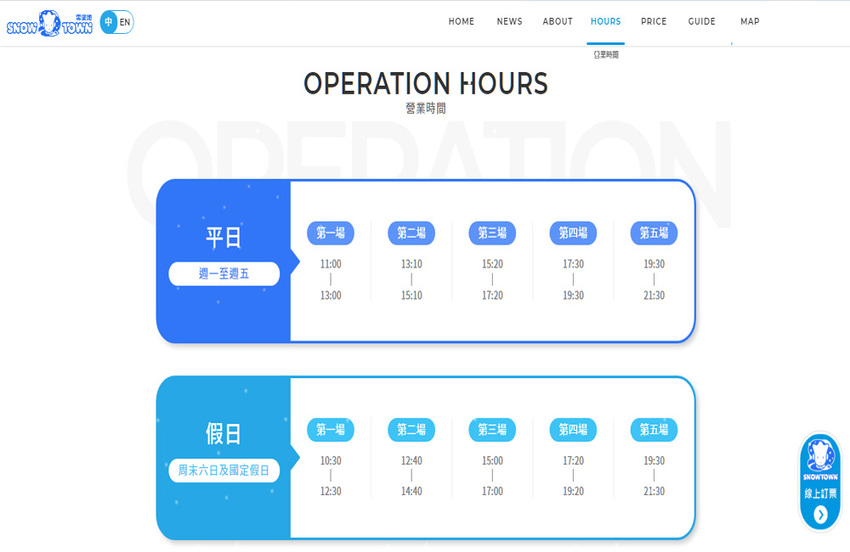The width and height of the screenshot is (850, 552).
Task: Switch language to Chinese (中)
Action: [109, 22]
